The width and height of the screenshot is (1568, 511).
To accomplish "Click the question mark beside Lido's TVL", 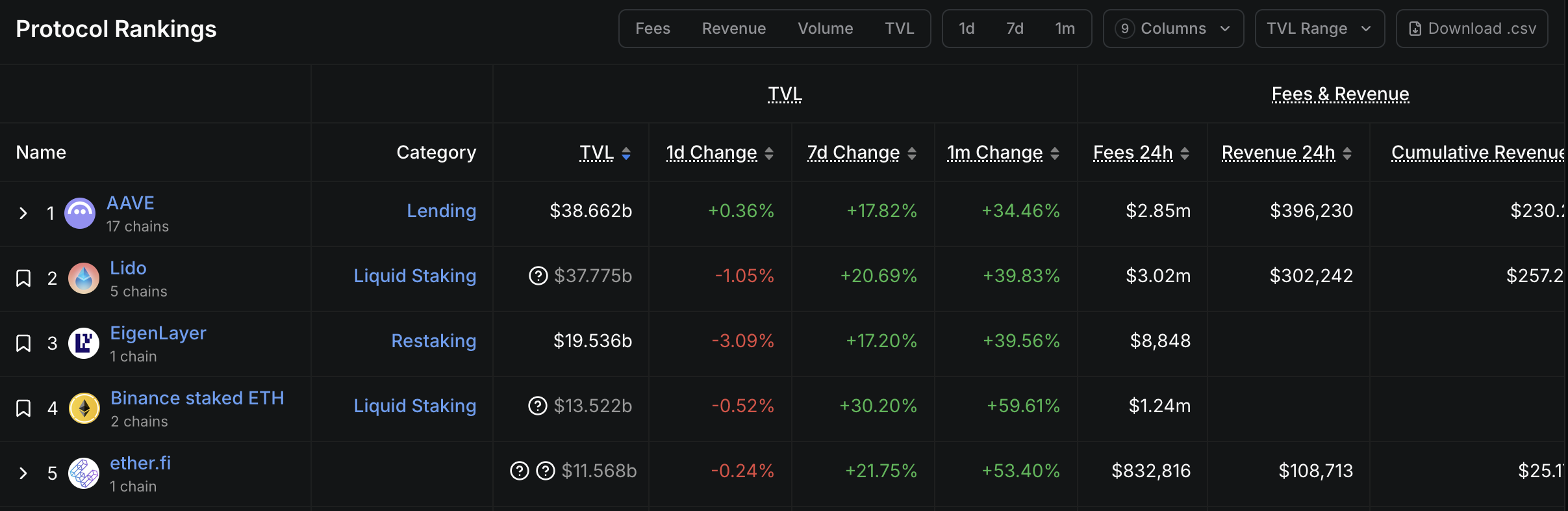I will pos(538,276).
